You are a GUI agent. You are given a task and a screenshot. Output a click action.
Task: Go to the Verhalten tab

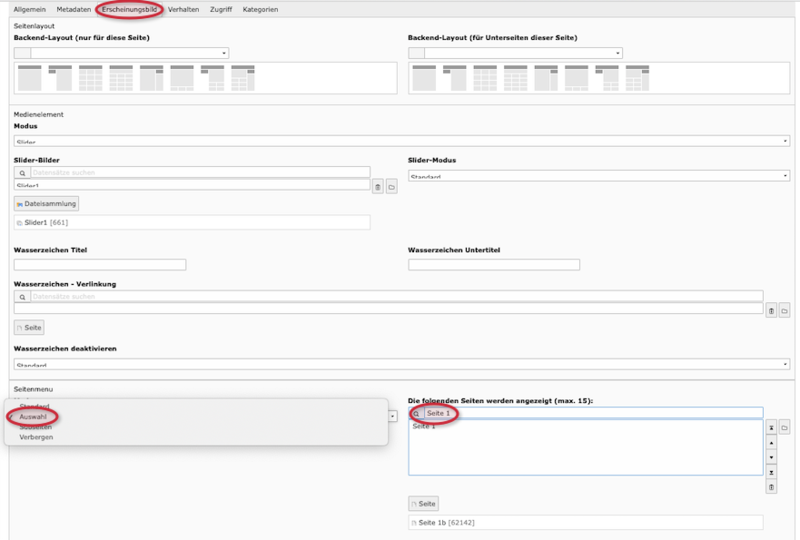tap(183, 9)
